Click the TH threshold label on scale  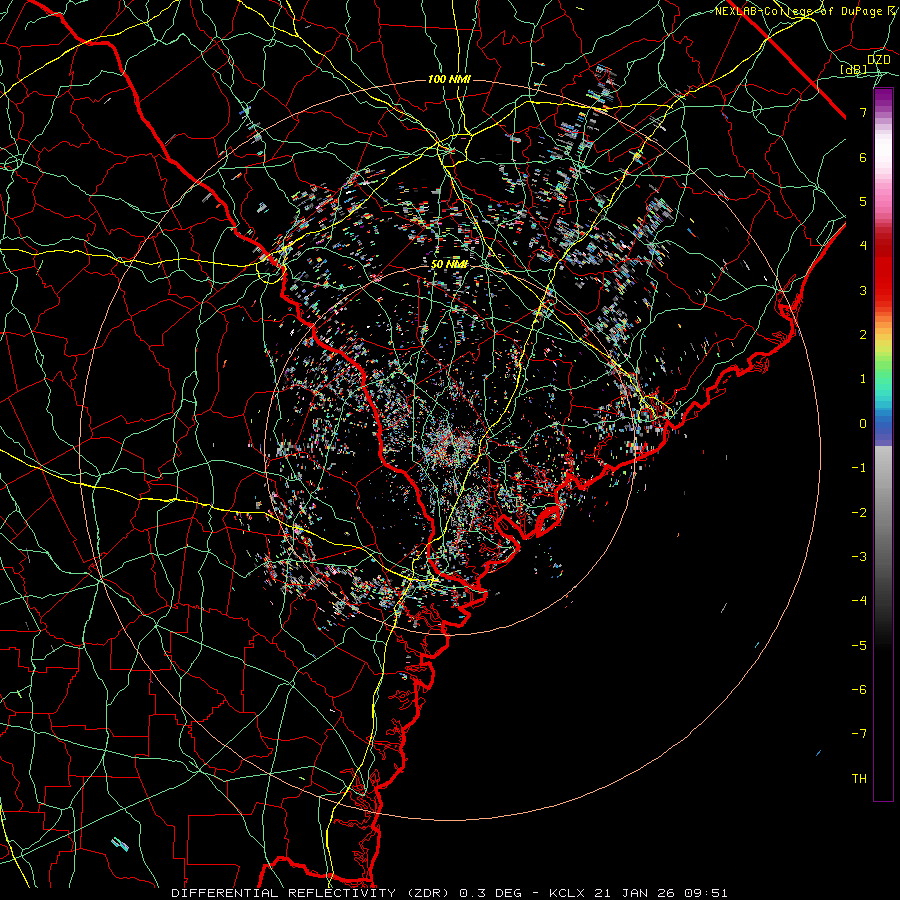(x=859, y=778)
